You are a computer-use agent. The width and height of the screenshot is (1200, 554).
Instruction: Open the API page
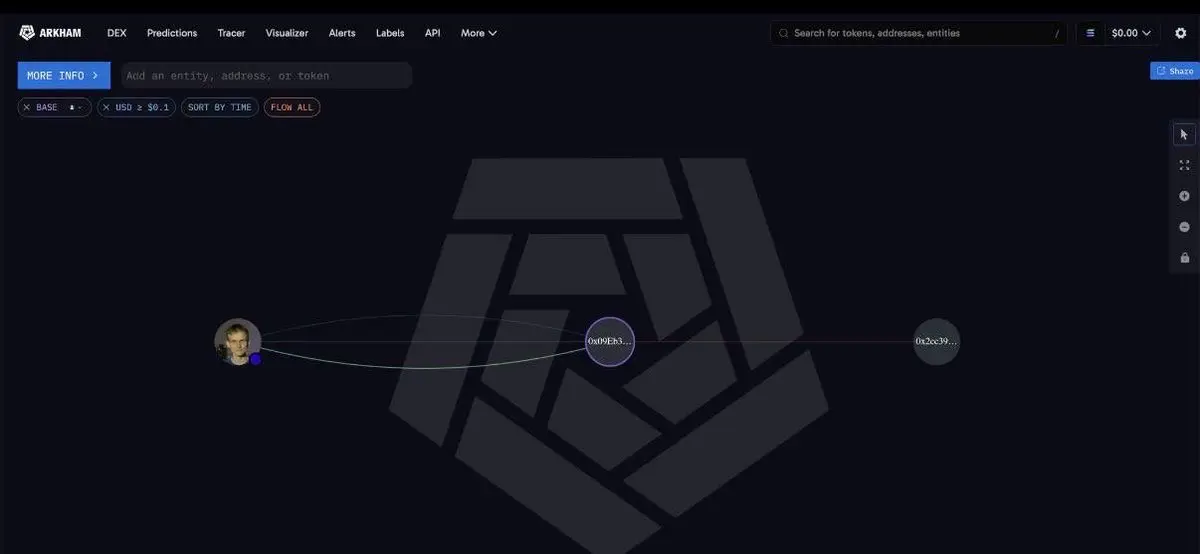click(432, 33)
